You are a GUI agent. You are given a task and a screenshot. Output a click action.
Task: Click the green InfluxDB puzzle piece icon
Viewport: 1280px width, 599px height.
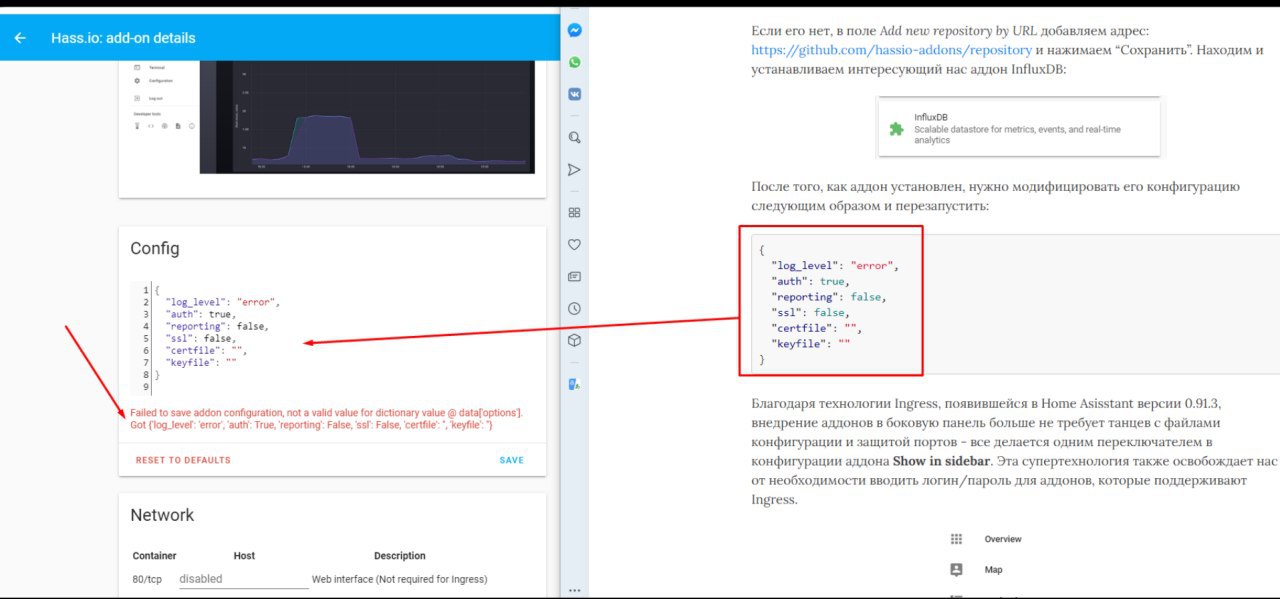click(896, 128)
